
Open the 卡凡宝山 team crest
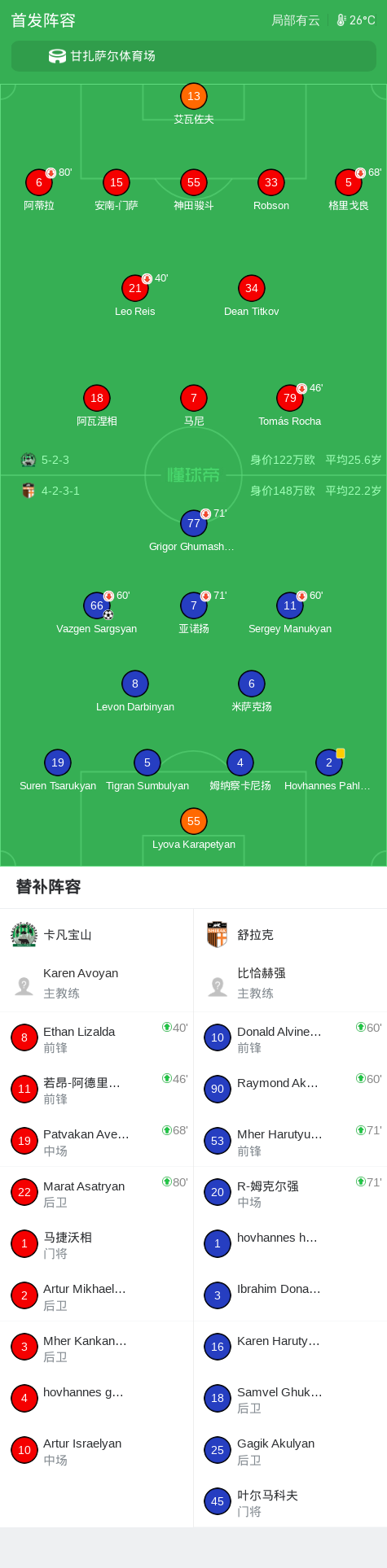tap(24, 935)
